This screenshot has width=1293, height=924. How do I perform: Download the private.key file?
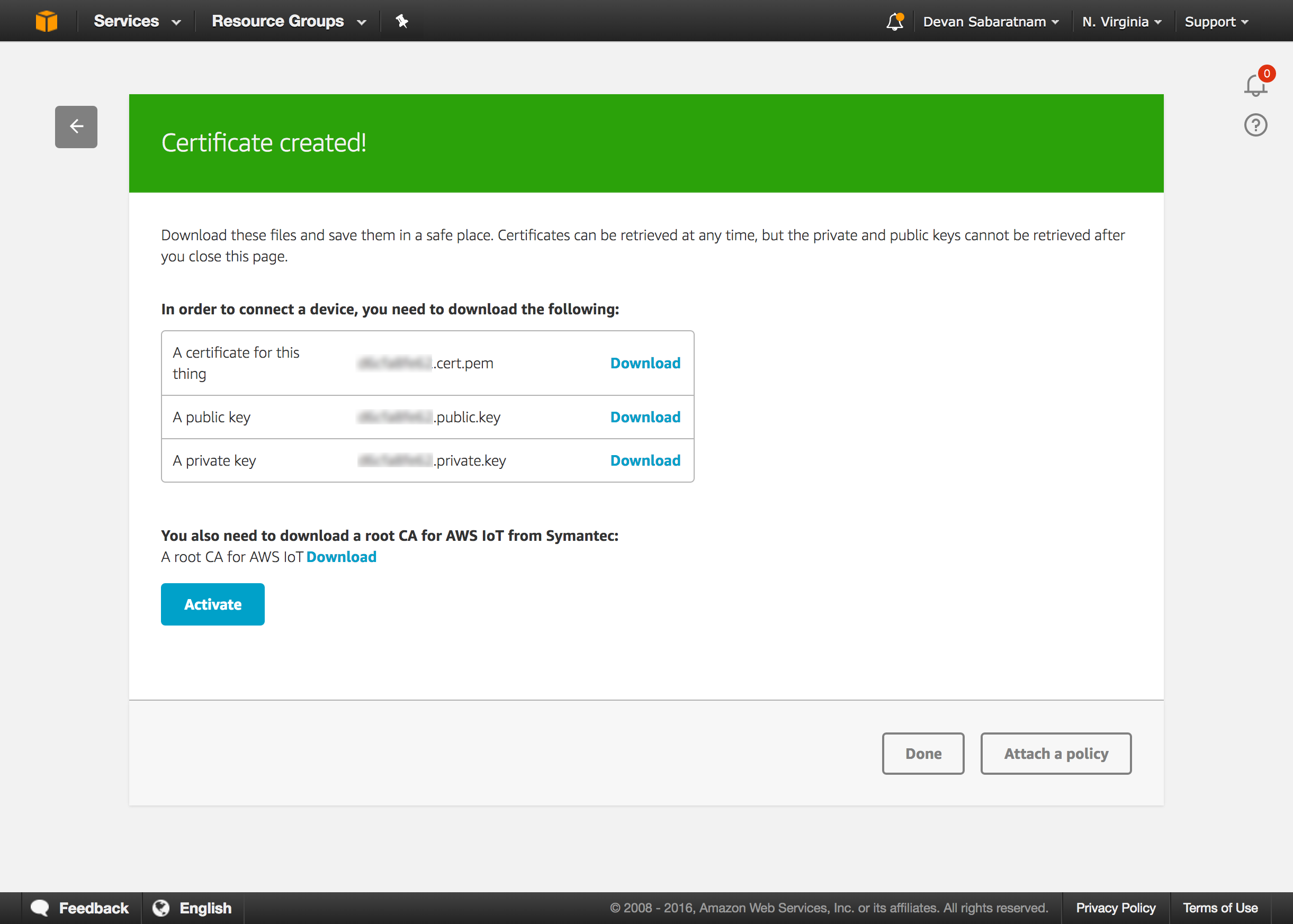coord(645,460)
